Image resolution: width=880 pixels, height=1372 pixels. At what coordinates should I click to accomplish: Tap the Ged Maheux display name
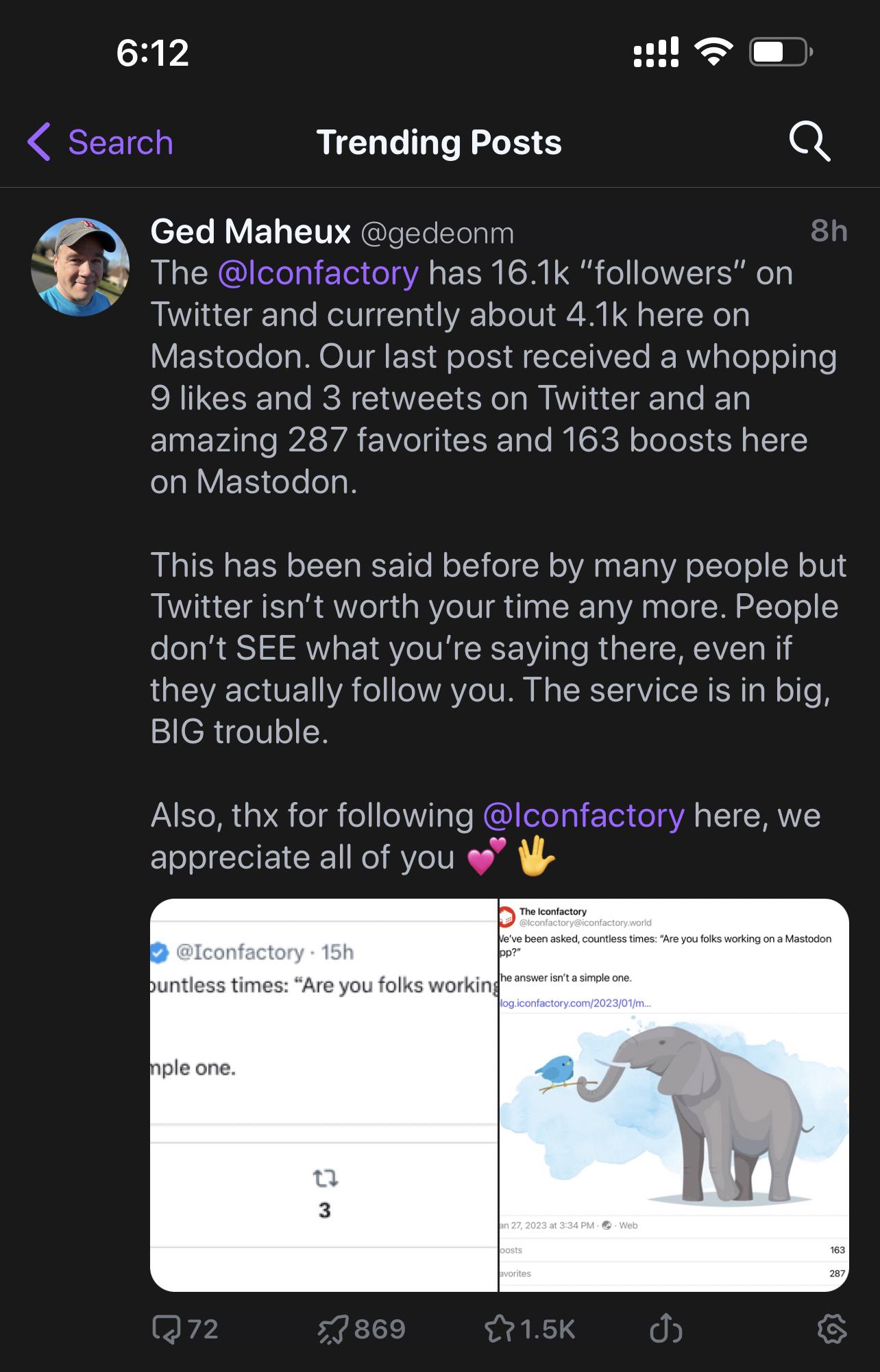(250, 232)
